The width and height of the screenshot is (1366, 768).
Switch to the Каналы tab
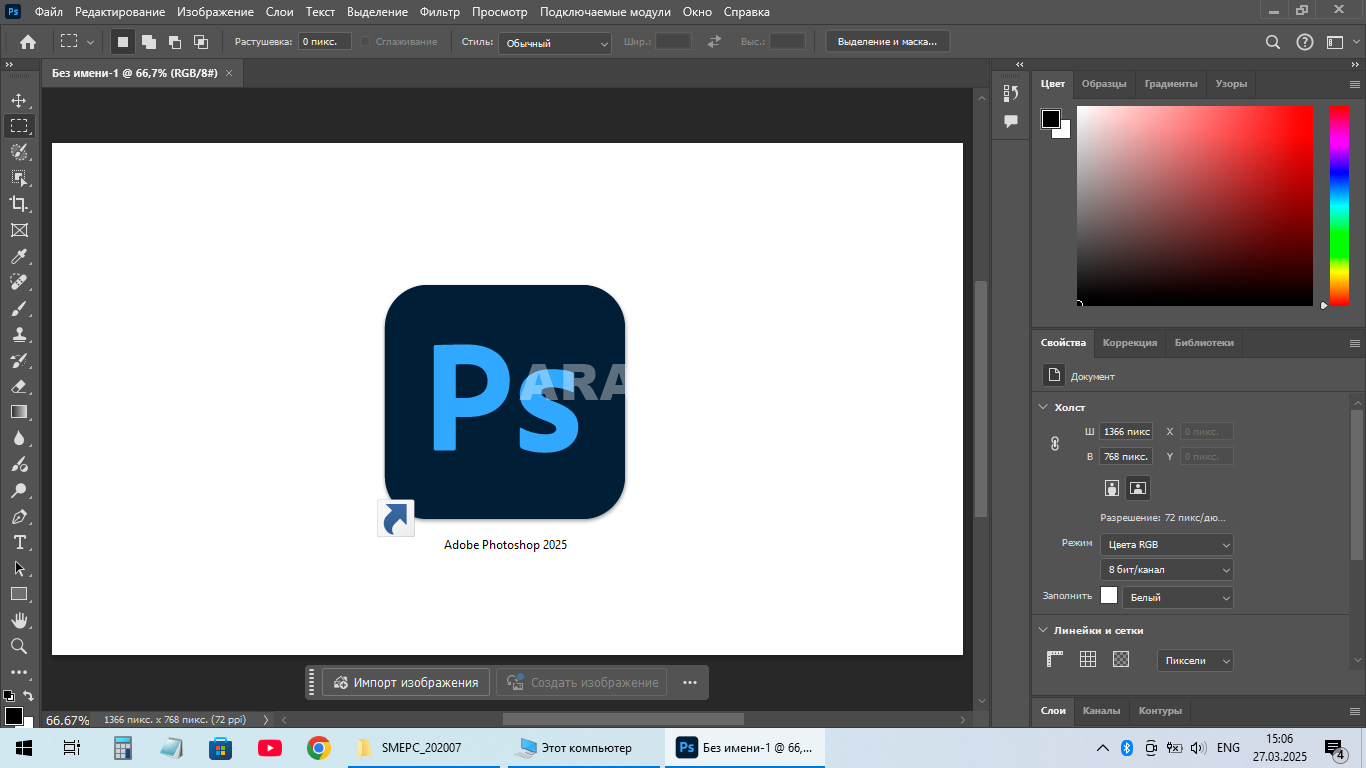1101,711
